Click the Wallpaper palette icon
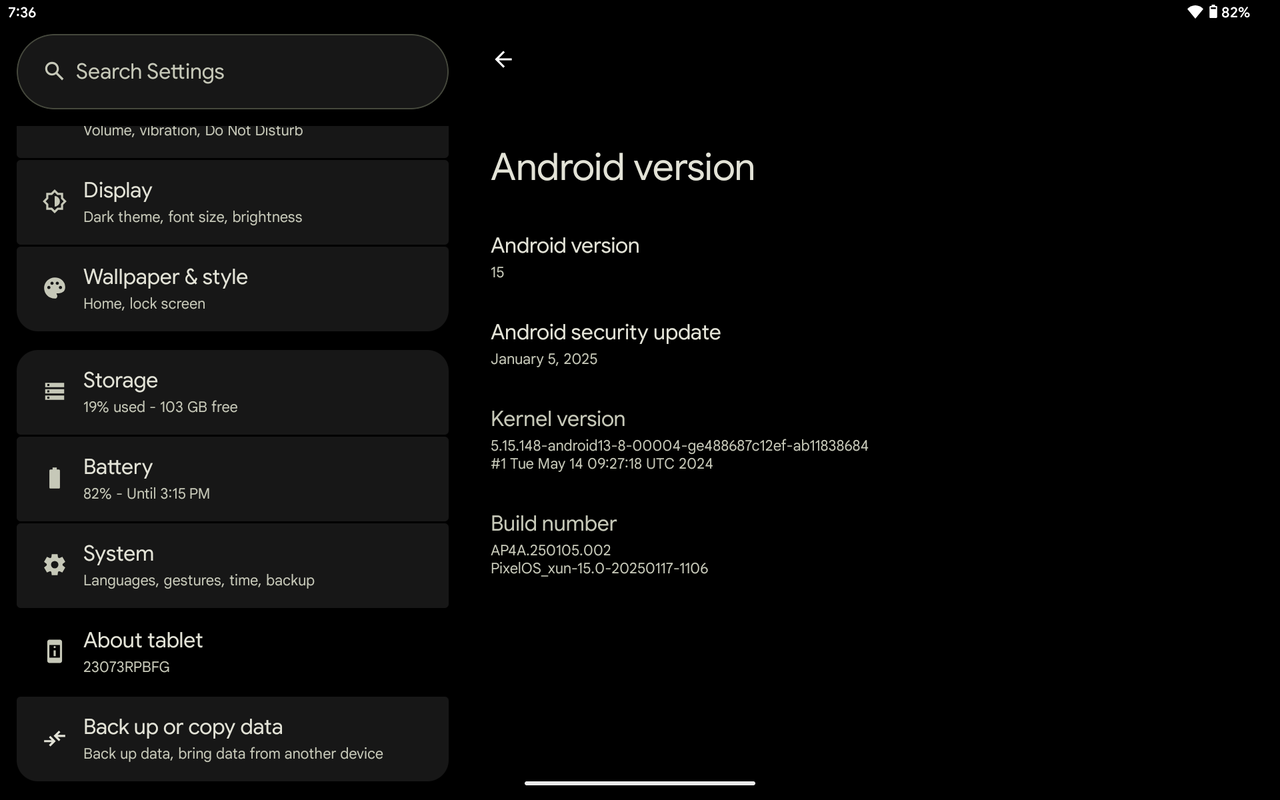The height and width of the screenshot is (800, 1280). (54, 288)
